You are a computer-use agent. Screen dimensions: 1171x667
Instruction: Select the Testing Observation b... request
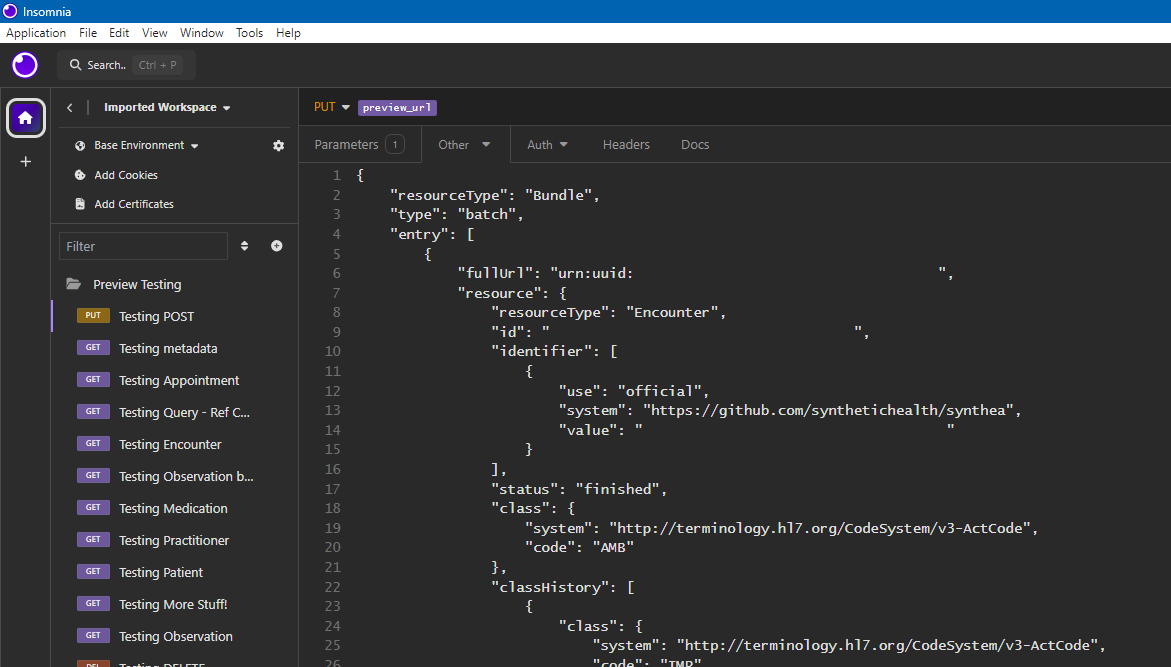pos(186,477)
